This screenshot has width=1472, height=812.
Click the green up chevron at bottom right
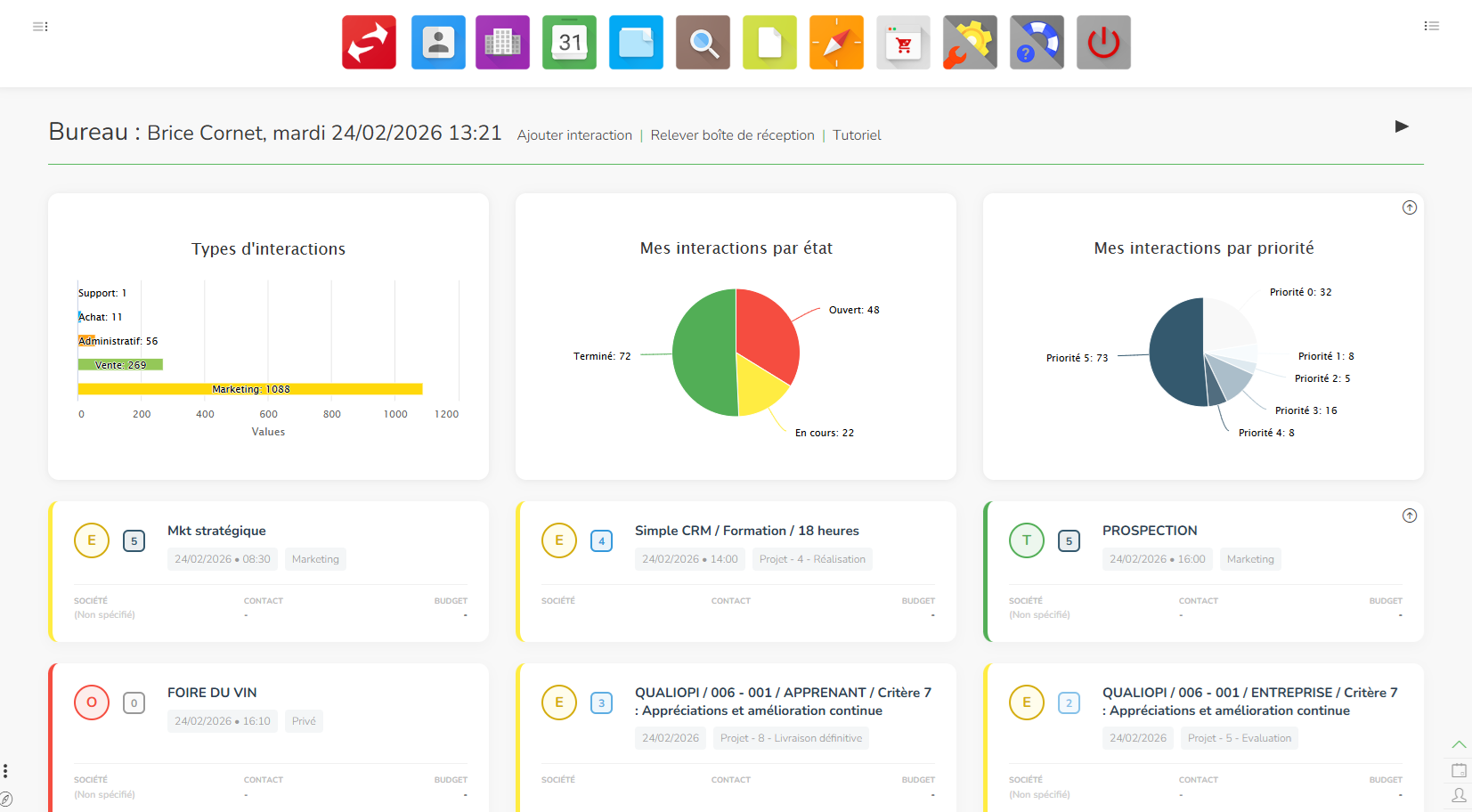tap(1459, 744)
